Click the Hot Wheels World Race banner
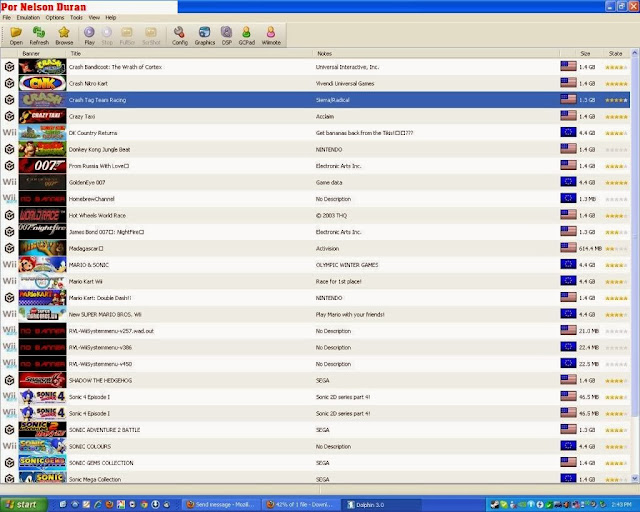640x512 pixels. [x=42, y=216]
